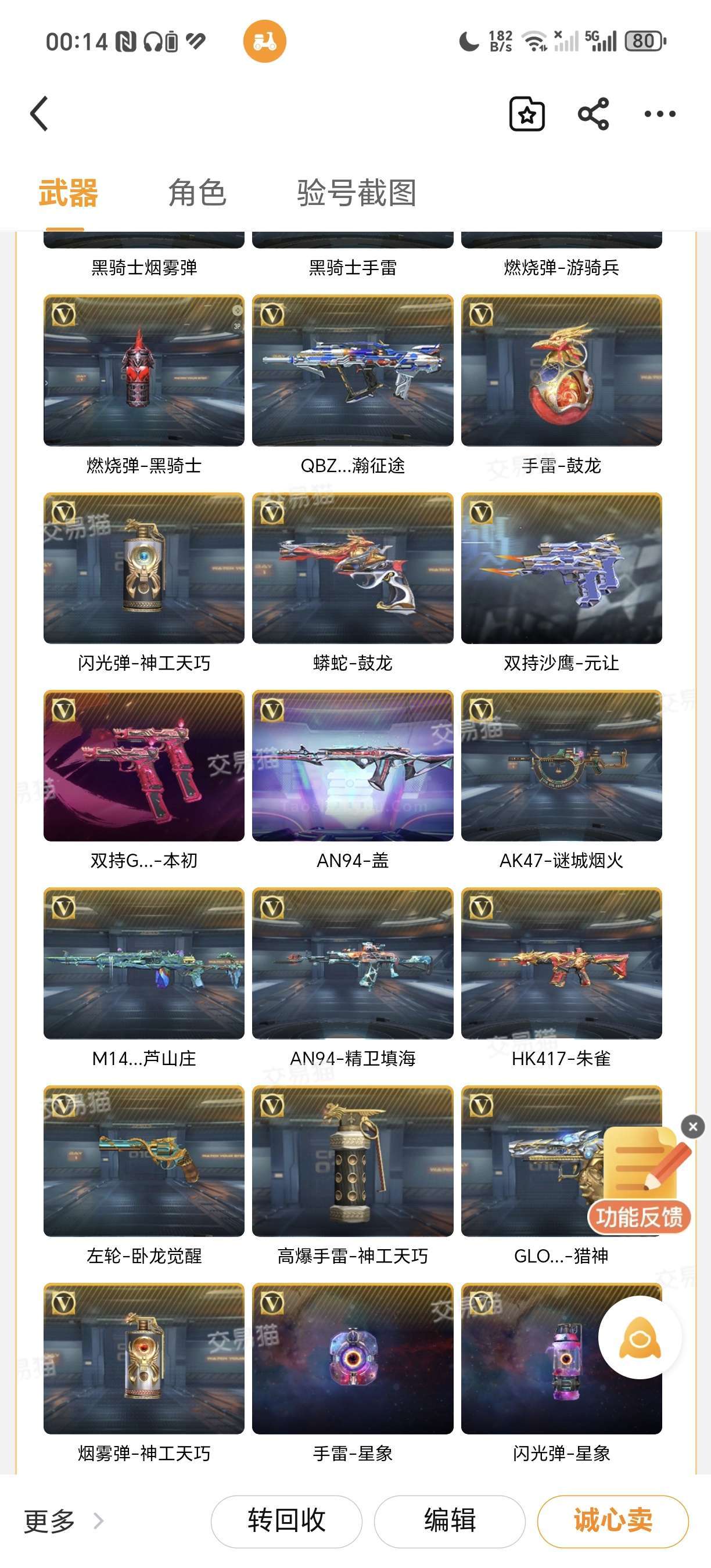Tap the favorite star icon
Screen dimensions: 711x1568
coord(527,114)
